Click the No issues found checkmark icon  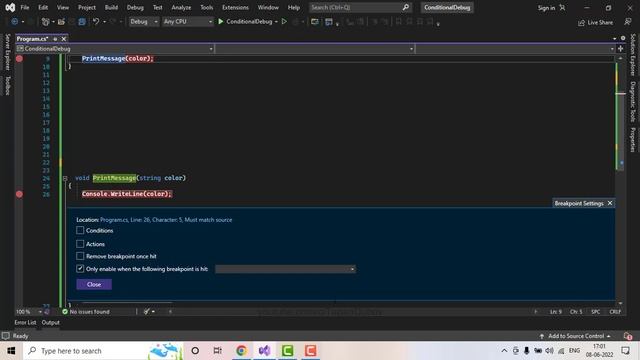click(65, 311)
